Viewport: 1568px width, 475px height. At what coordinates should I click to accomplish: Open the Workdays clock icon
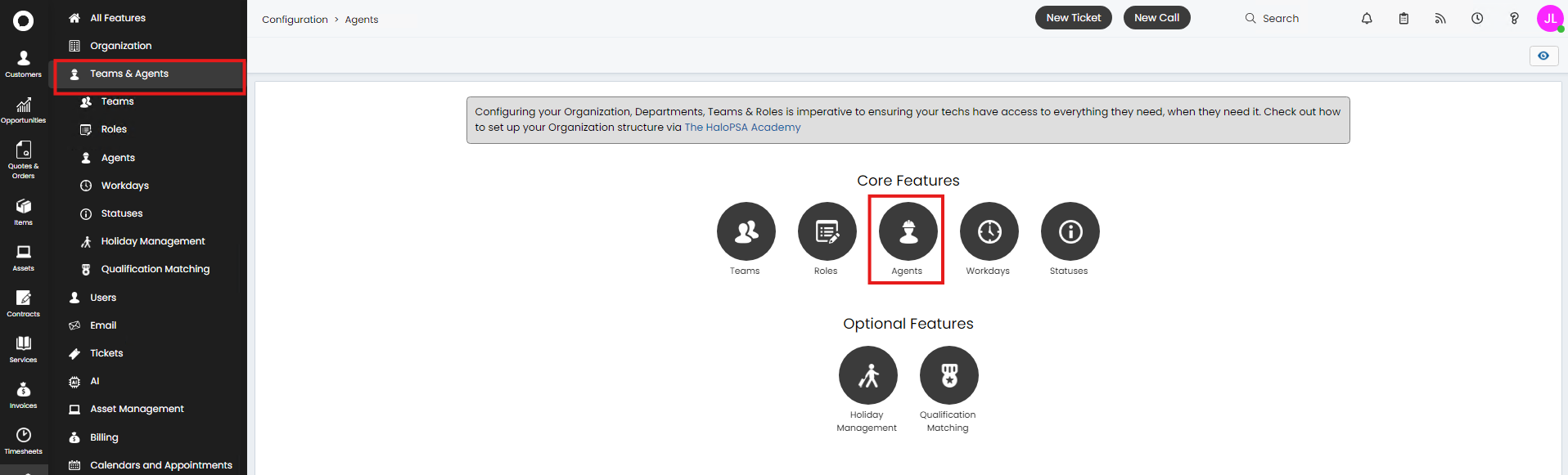[989, 232]
